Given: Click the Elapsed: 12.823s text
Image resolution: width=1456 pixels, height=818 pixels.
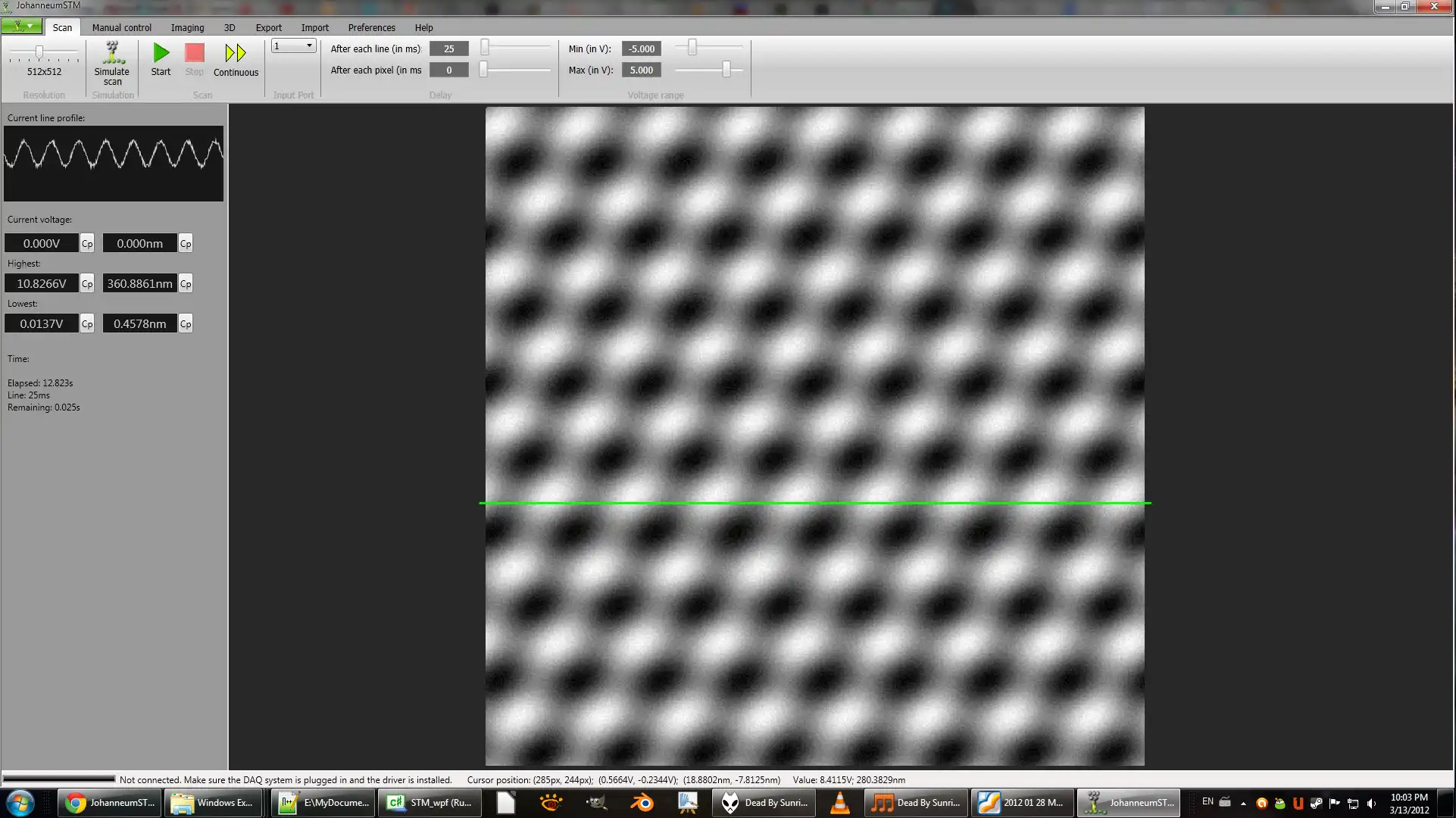Looking at the screenshot, I should [x=40, y=383].
